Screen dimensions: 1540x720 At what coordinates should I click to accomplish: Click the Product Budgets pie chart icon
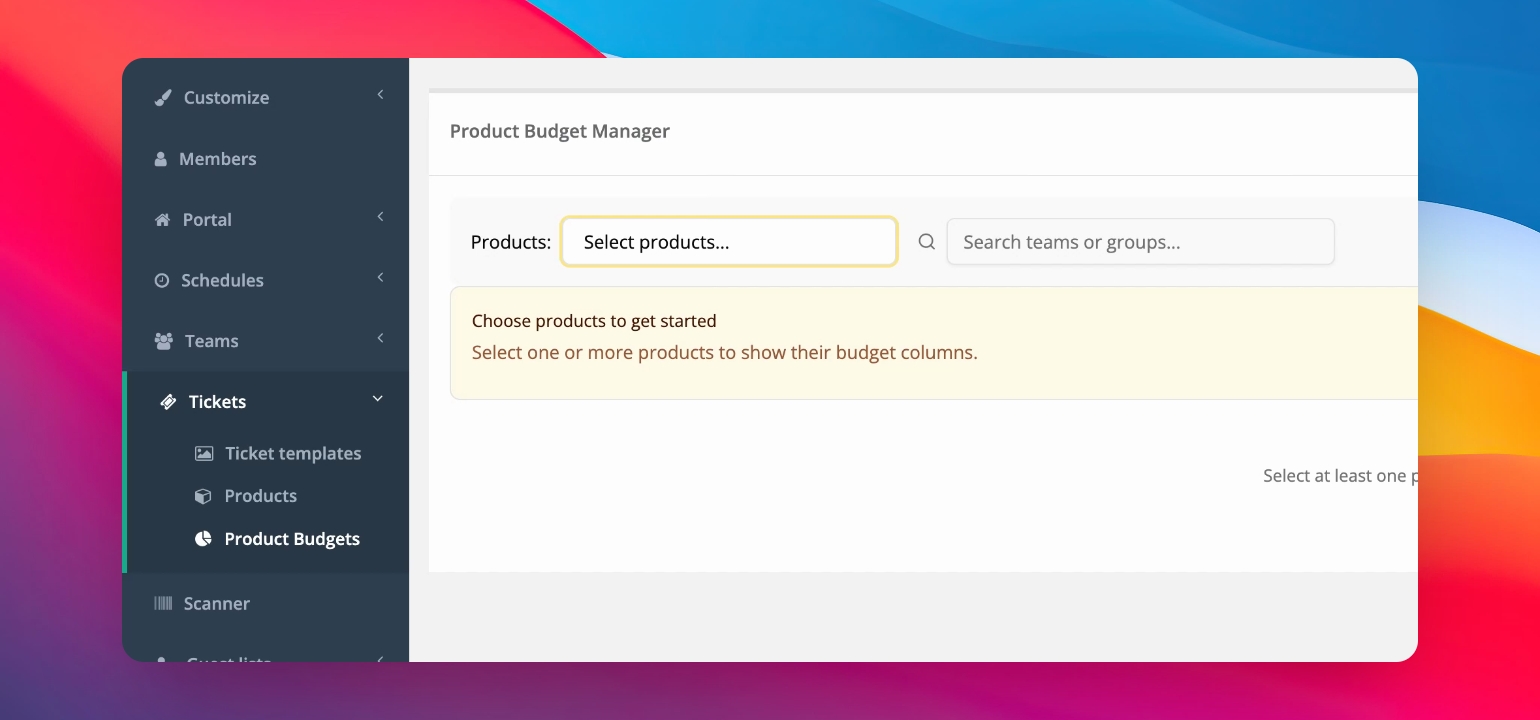[203, 539]
